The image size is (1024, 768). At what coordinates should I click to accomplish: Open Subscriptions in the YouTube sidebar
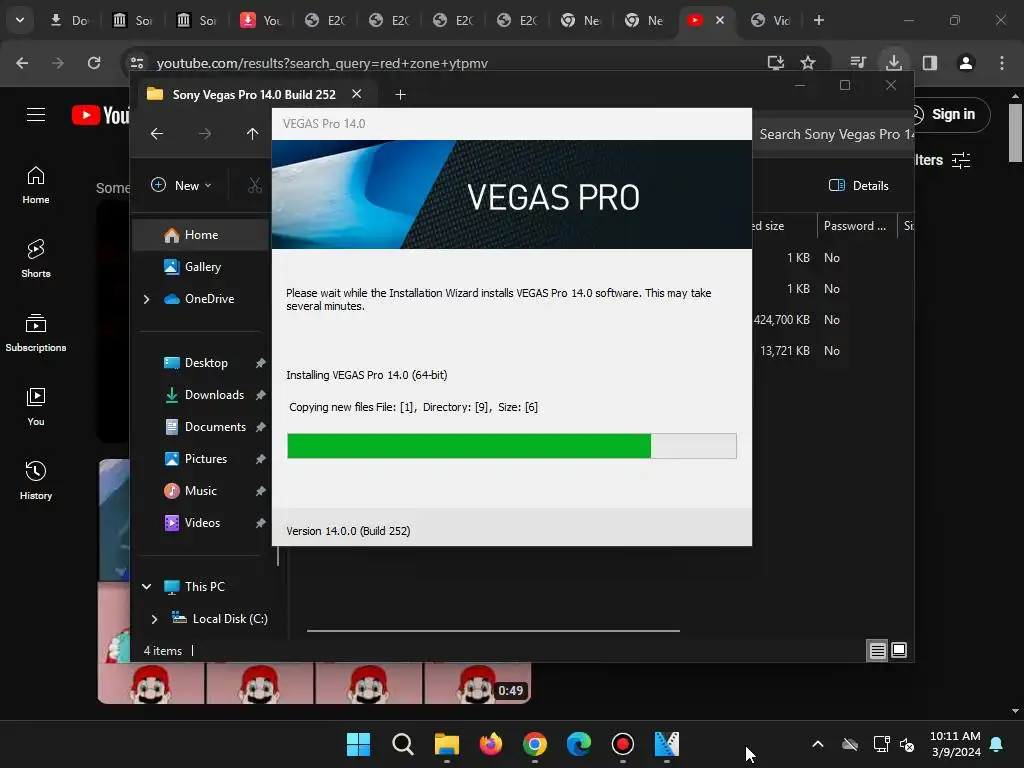tap(36, 333)
